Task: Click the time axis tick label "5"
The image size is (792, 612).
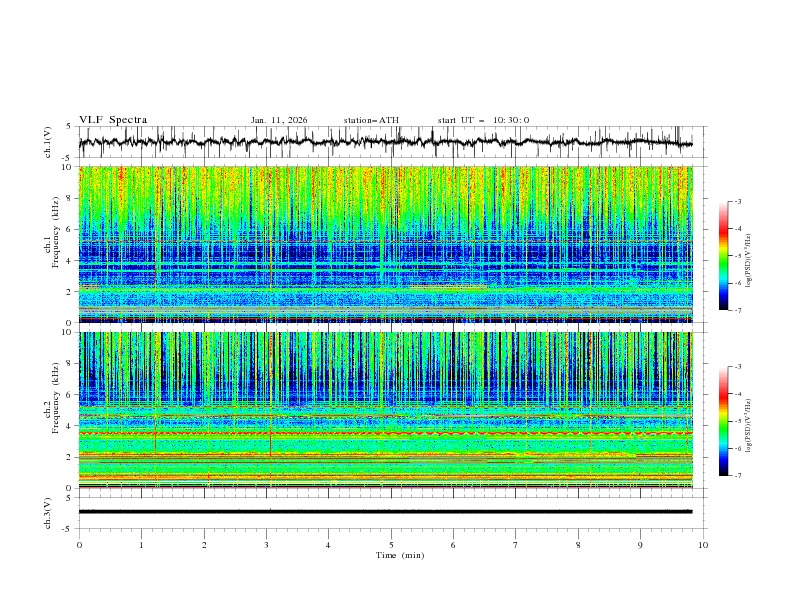Action: (x=391, y=545)
